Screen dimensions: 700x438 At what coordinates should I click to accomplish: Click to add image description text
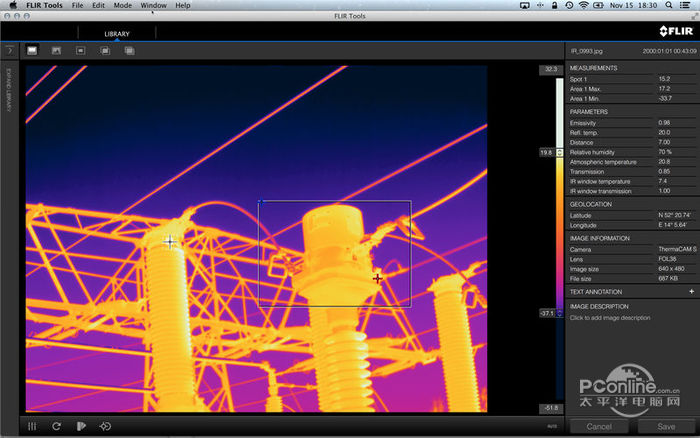tap(610, 318)
